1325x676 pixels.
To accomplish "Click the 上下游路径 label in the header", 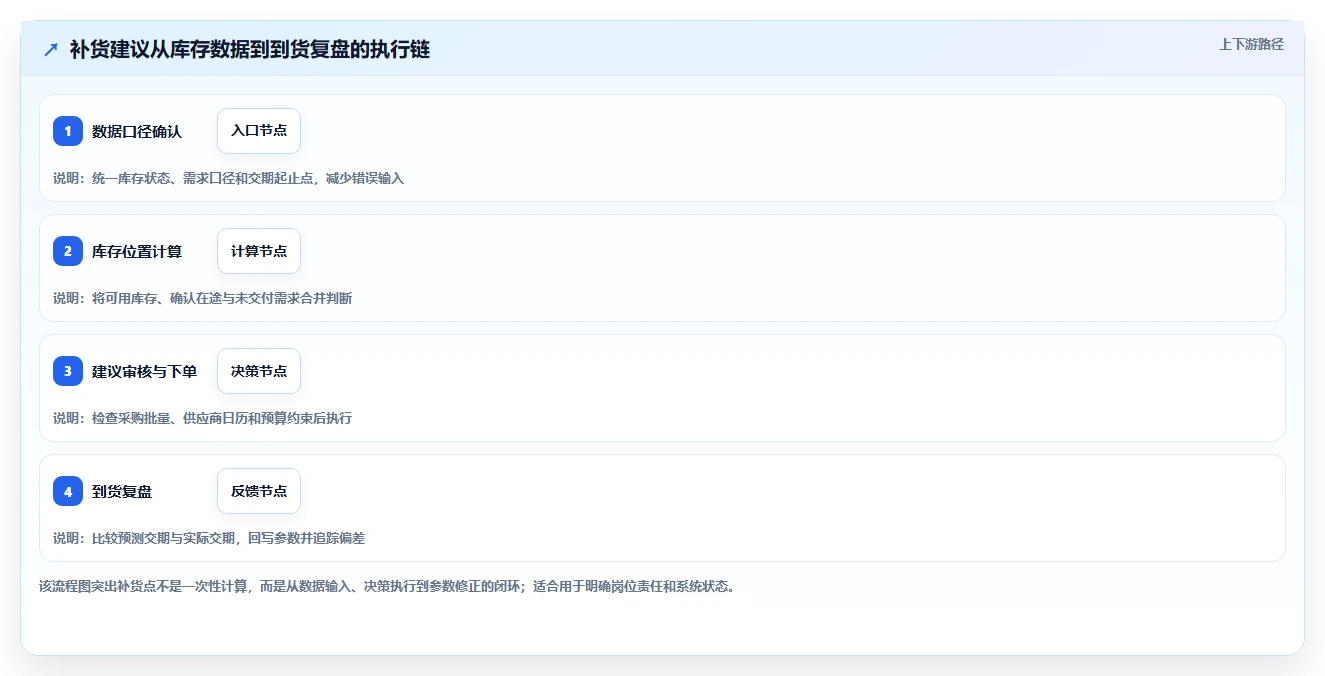I will click(x=1251, y=44).
